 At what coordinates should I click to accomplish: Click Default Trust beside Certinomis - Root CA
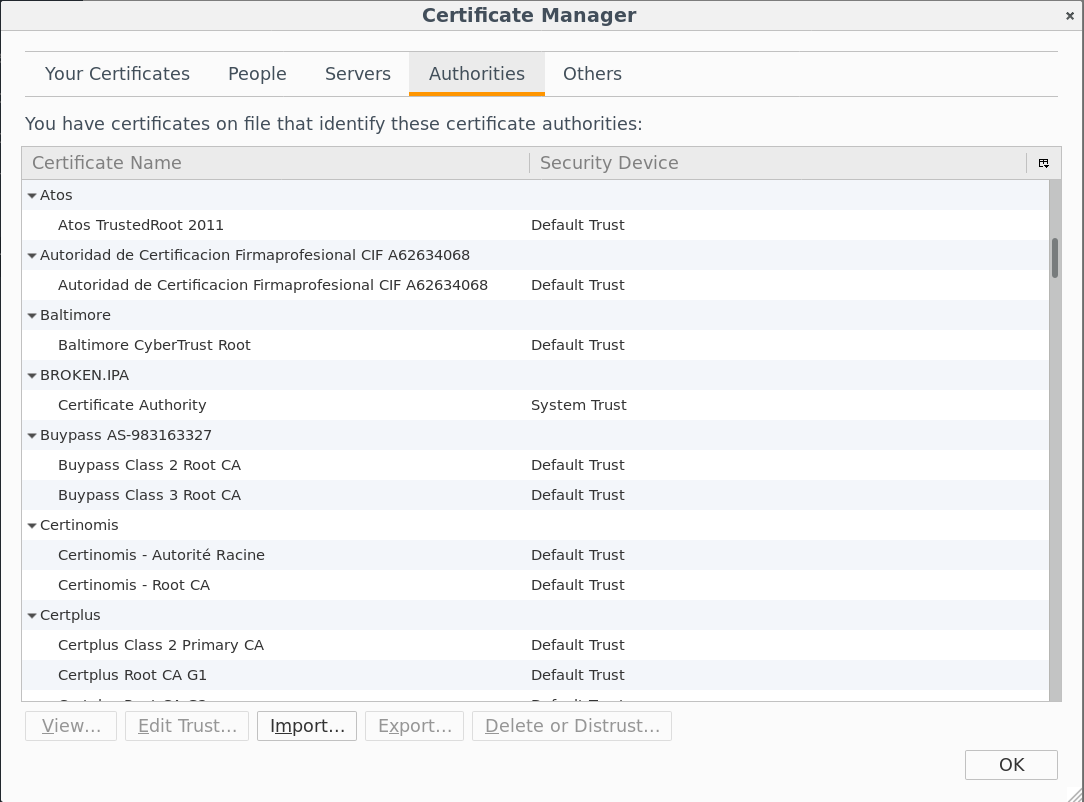pyautogui.click(x=577, y=585)
